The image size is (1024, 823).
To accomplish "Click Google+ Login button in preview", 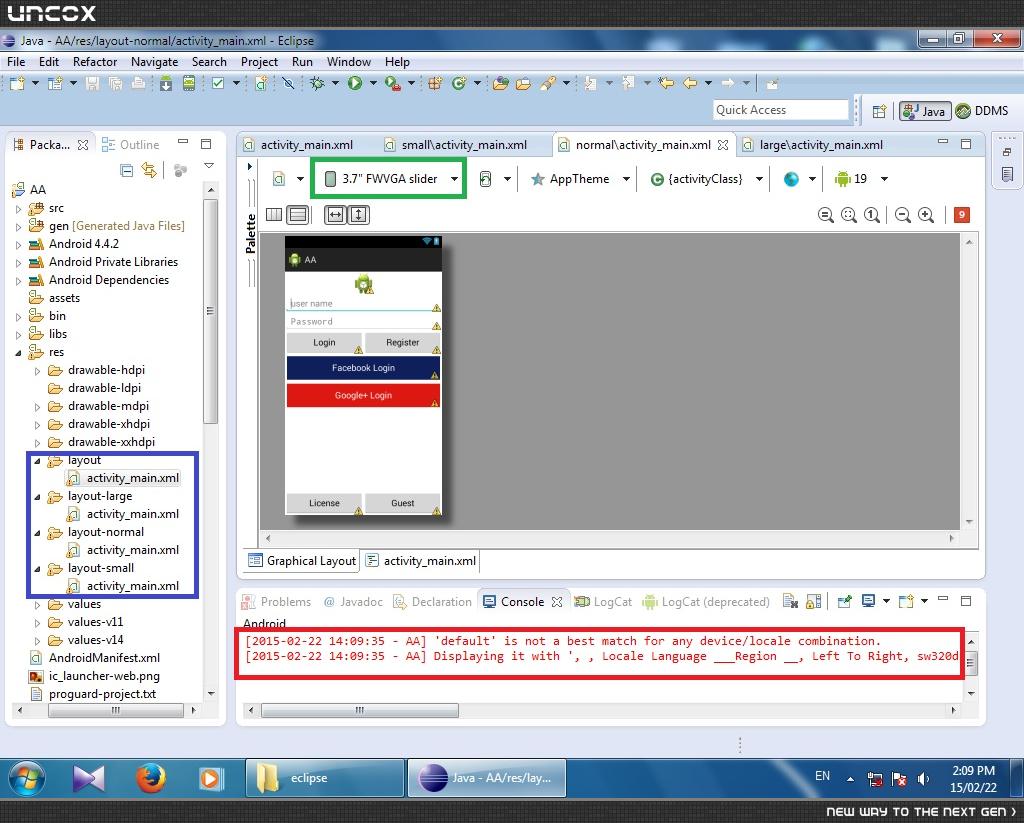I will (x=363, y=395).
